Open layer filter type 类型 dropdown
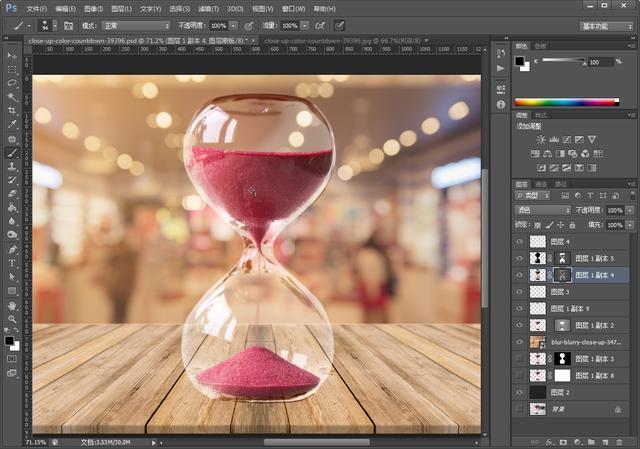Screen dimensions: 640x449 pyautogui.click(x=532, y=196)
